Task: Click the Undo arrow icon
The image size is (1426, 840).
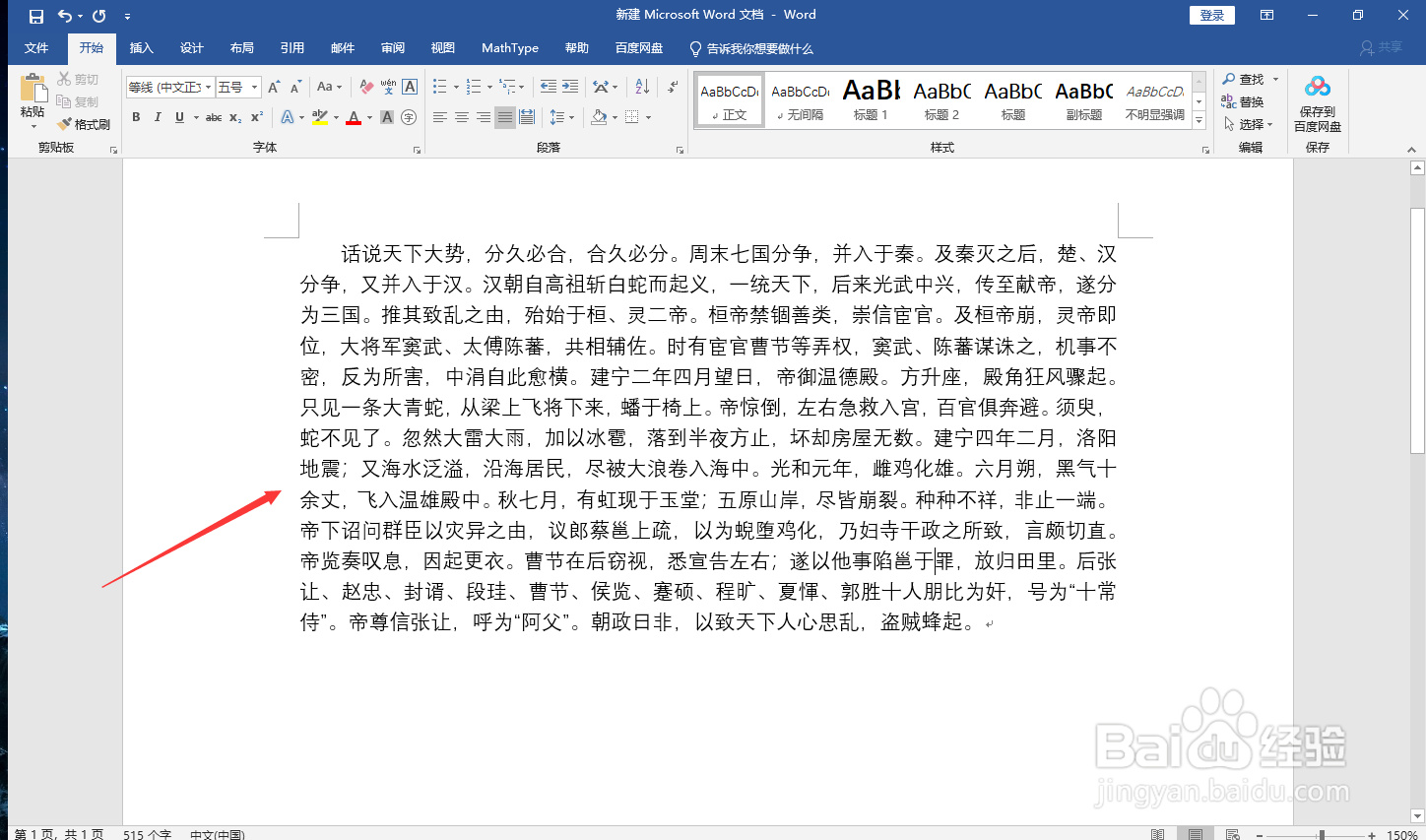Action: [x=65, y=16]
